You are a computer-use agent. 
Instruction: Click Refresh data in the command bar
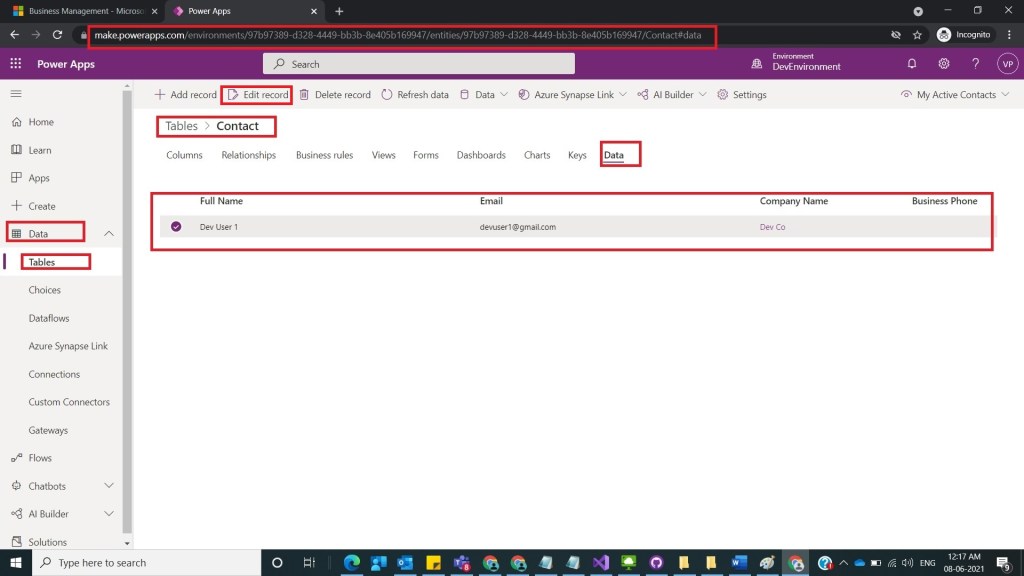coord(415,95)
